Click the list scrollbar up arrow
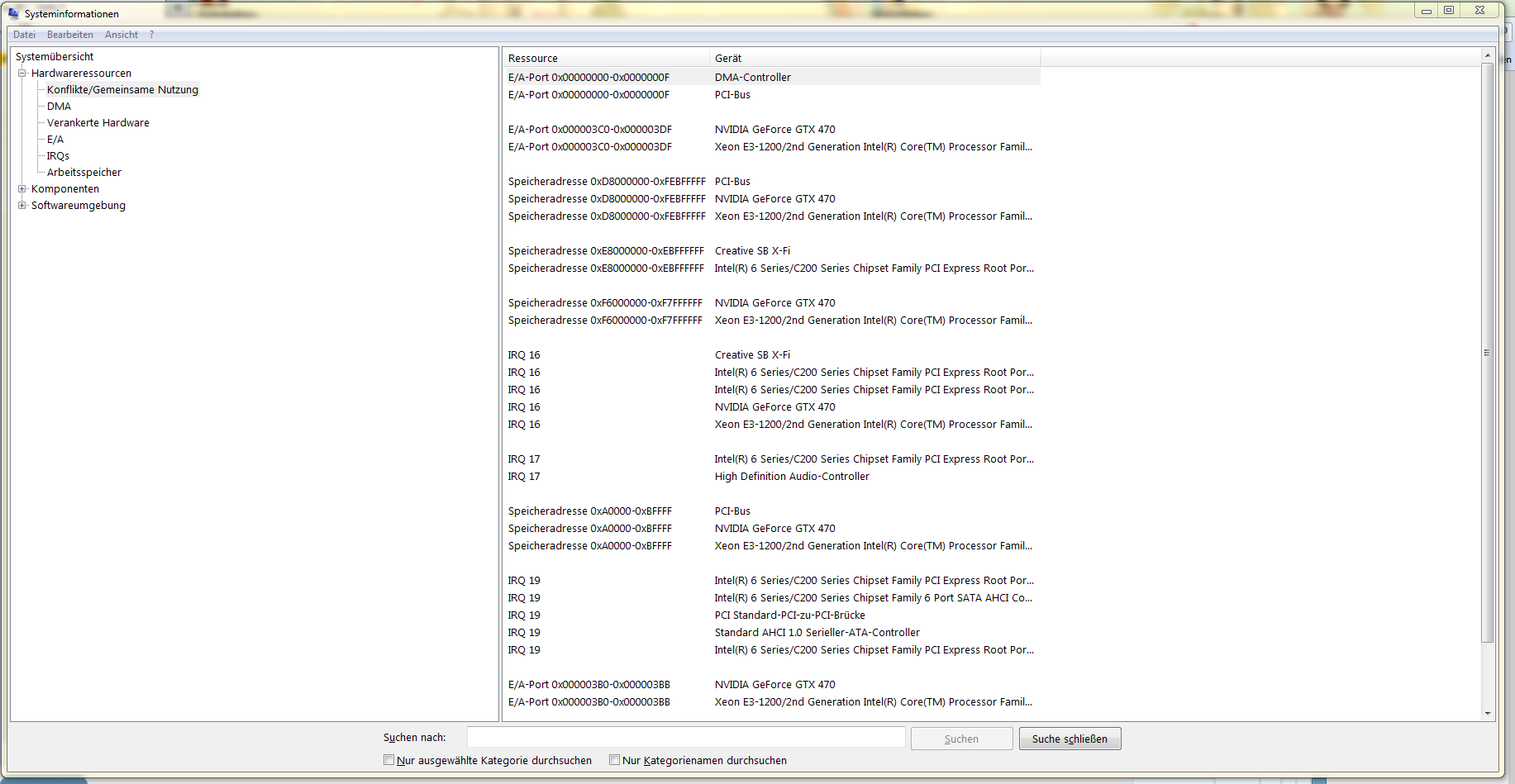Screen dimensions: 1515x784 pyautogui.click(x=1488, y=55)
